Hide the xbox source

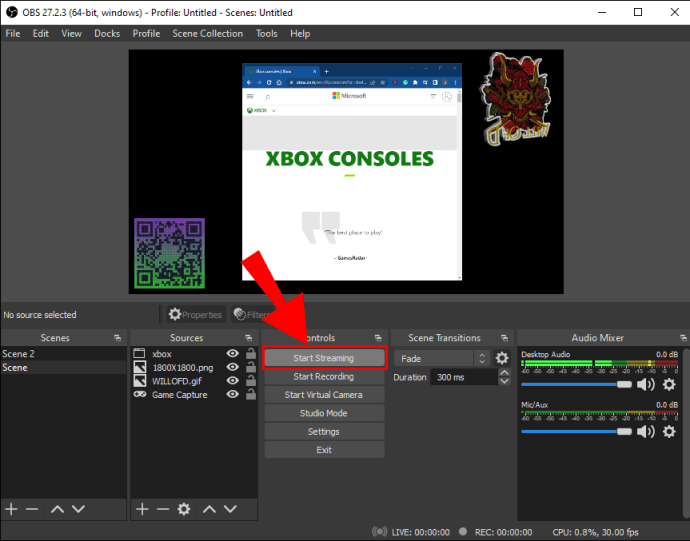[x=232, y=353]
